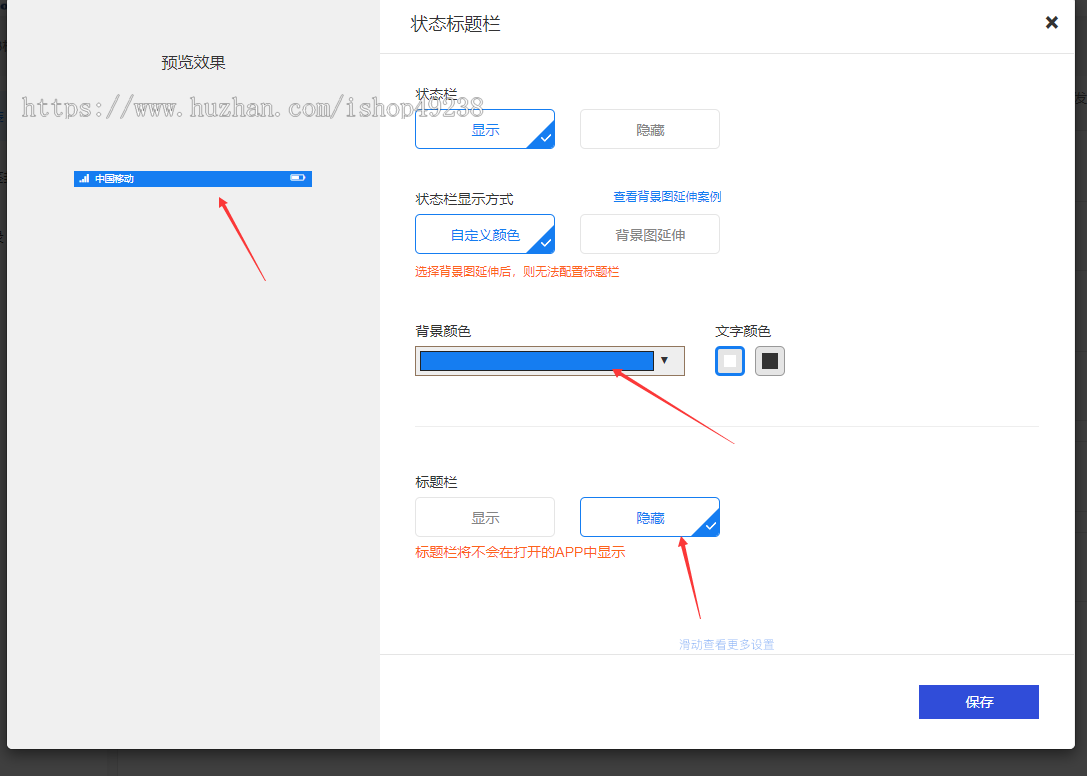Viewport: 1087px width, 776px height.
Task: Click signal bars icon in preview
Action: pyautogui.click(x=84, y=178)
